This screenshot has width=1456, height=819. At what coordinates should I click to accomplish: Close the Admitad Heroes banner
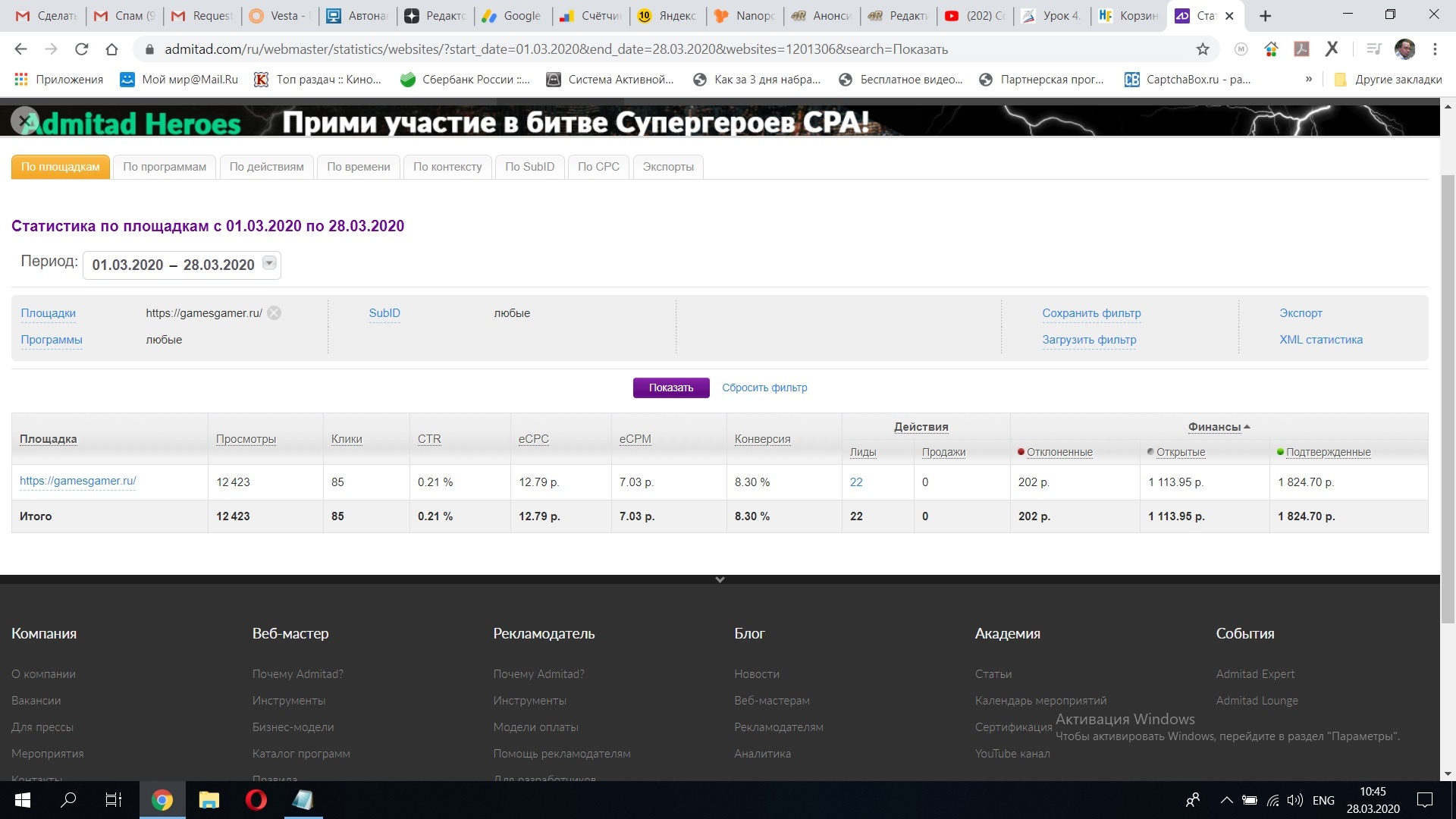point(25,121)
